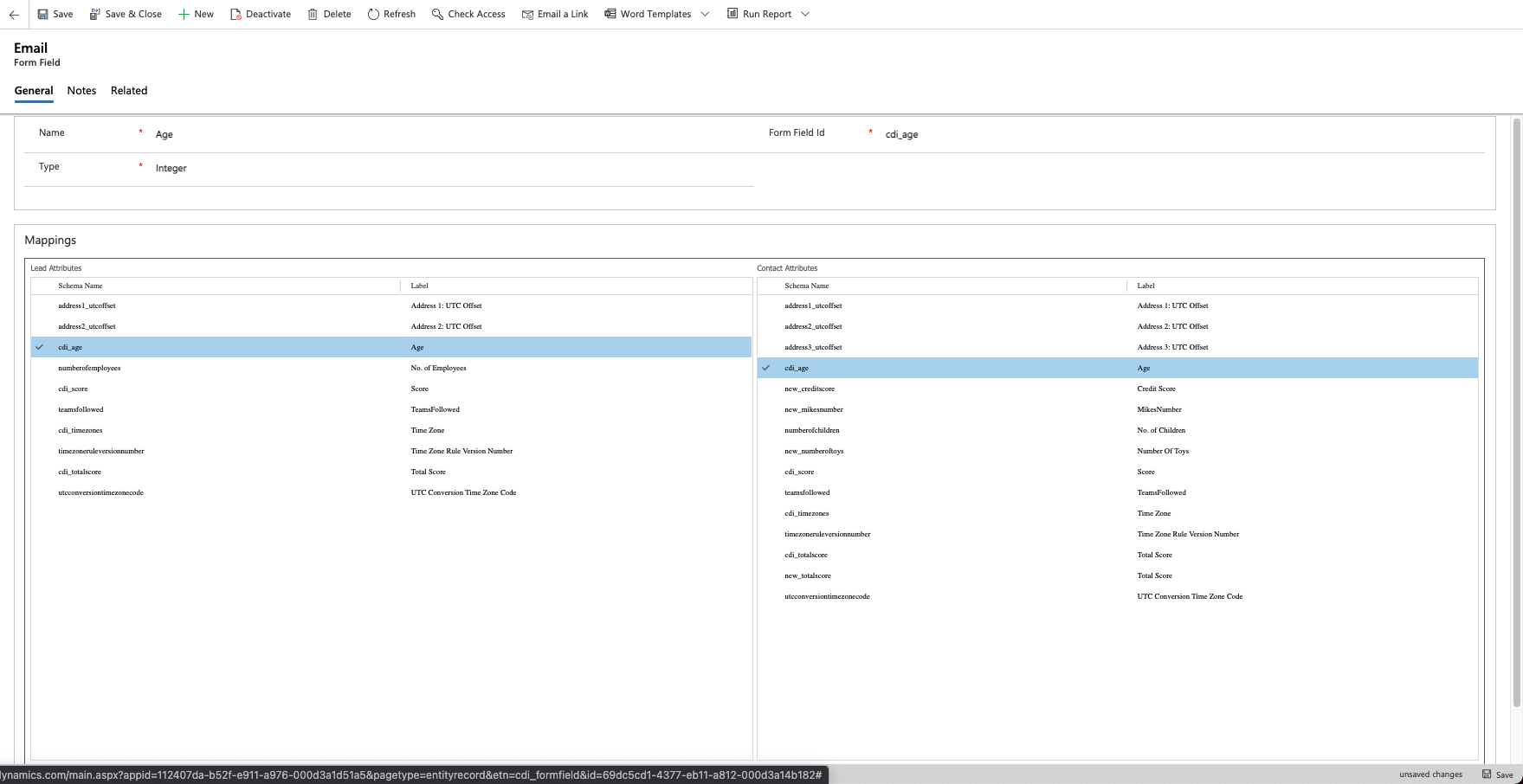Click the Save disk icon in toolbar
This screenshot has width=1523, height=784.
pos(42,14)
